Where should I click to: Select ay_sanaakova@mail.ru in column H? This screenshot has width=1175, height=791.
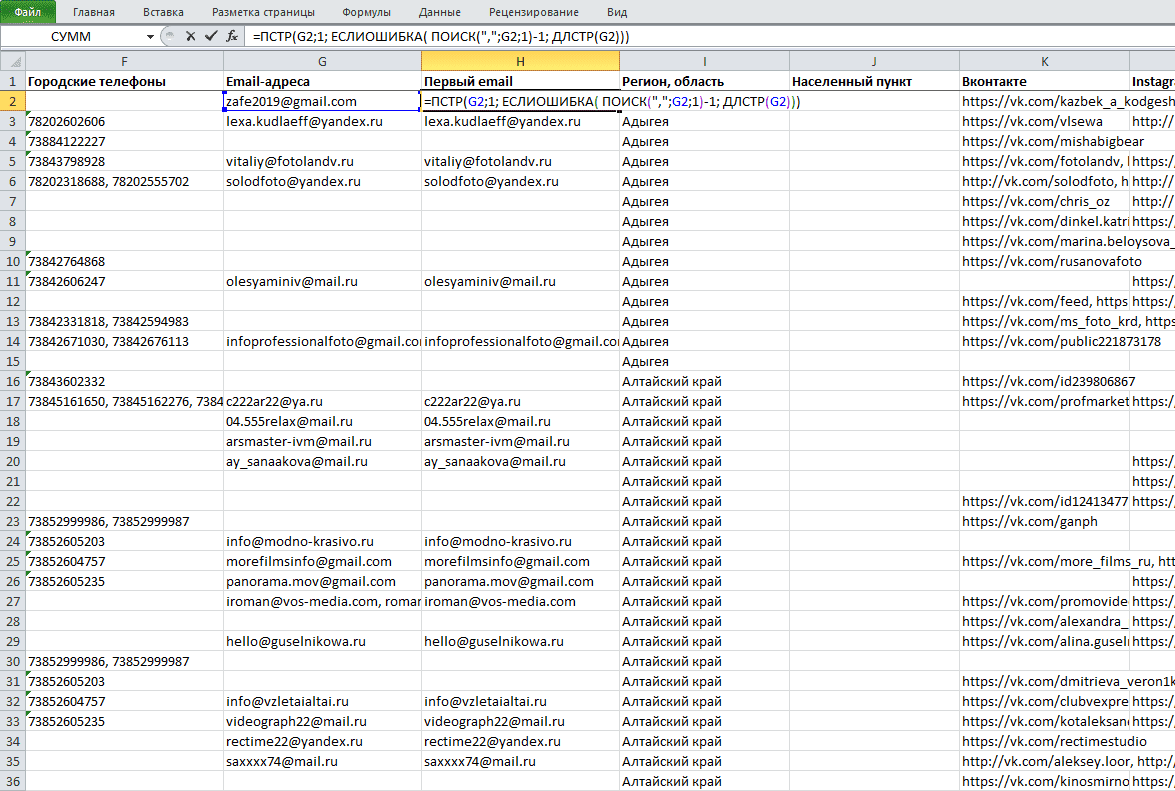520,461
